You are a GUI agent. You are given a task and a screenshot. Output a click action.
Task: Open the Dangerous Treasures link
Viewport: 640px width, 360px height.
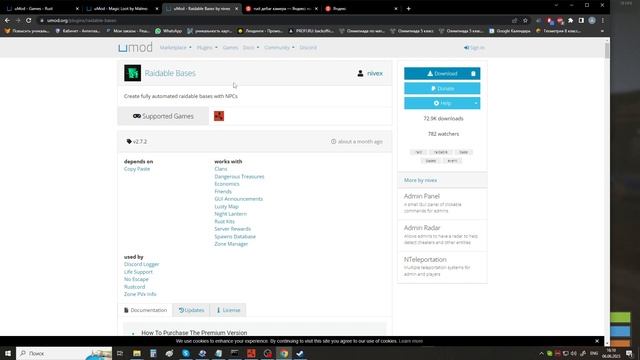pos(239,177)
